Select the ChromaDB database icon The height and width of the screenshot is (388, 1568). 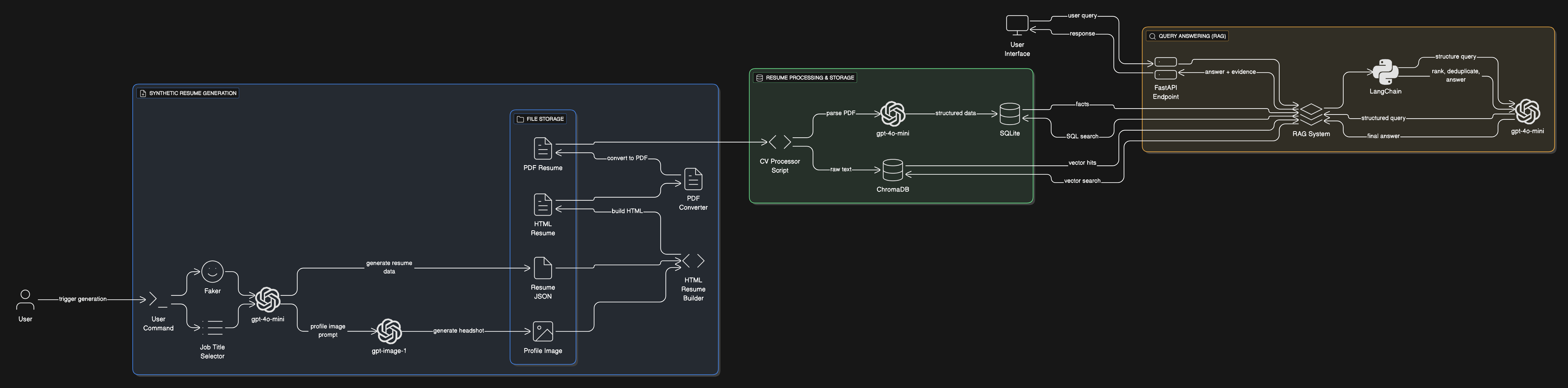tap(892, 170)
